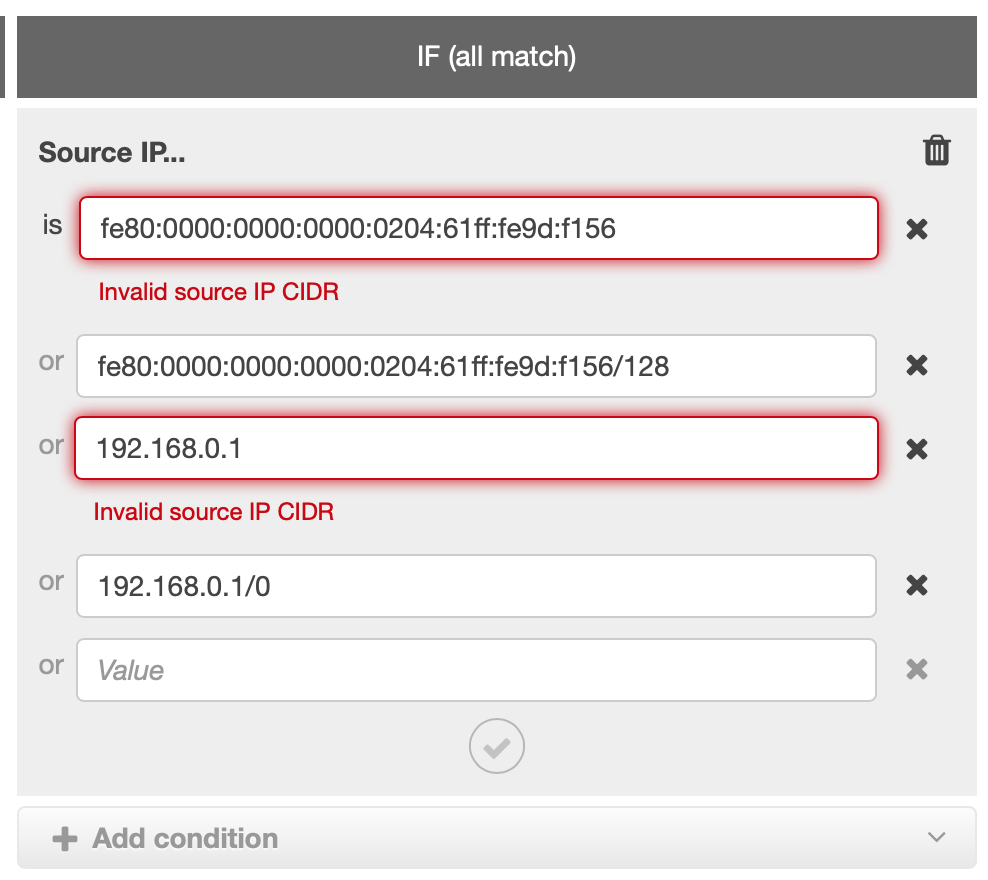Remove the first IPv6 value without CIDR suffix
Screen dimensions: 988x880
click(x=917, y=229)
